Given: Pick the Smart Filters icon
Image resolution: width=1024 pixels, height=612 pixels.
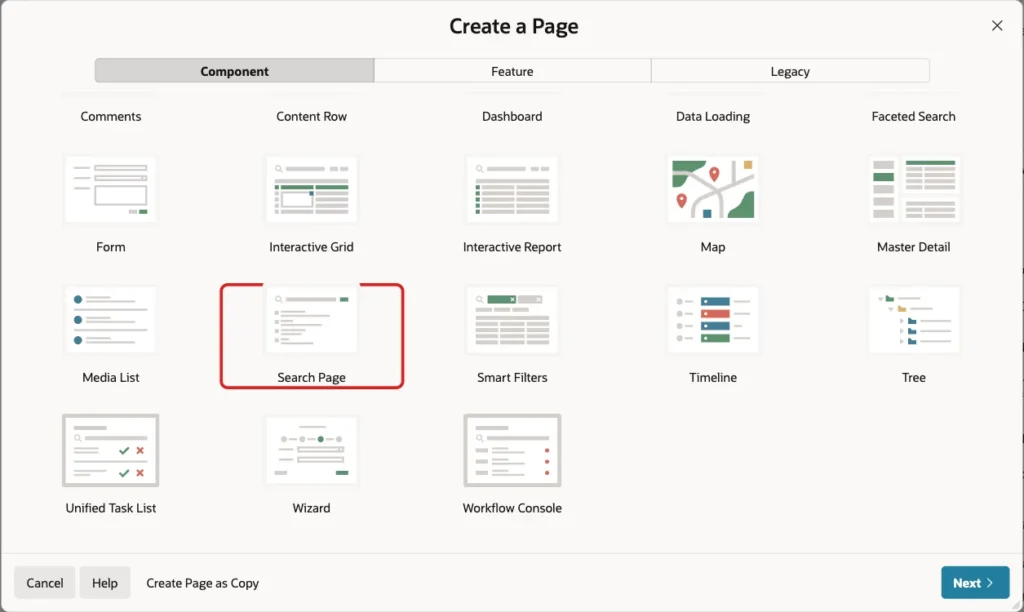Looking at the screenshot, I should tap(512, 320).
